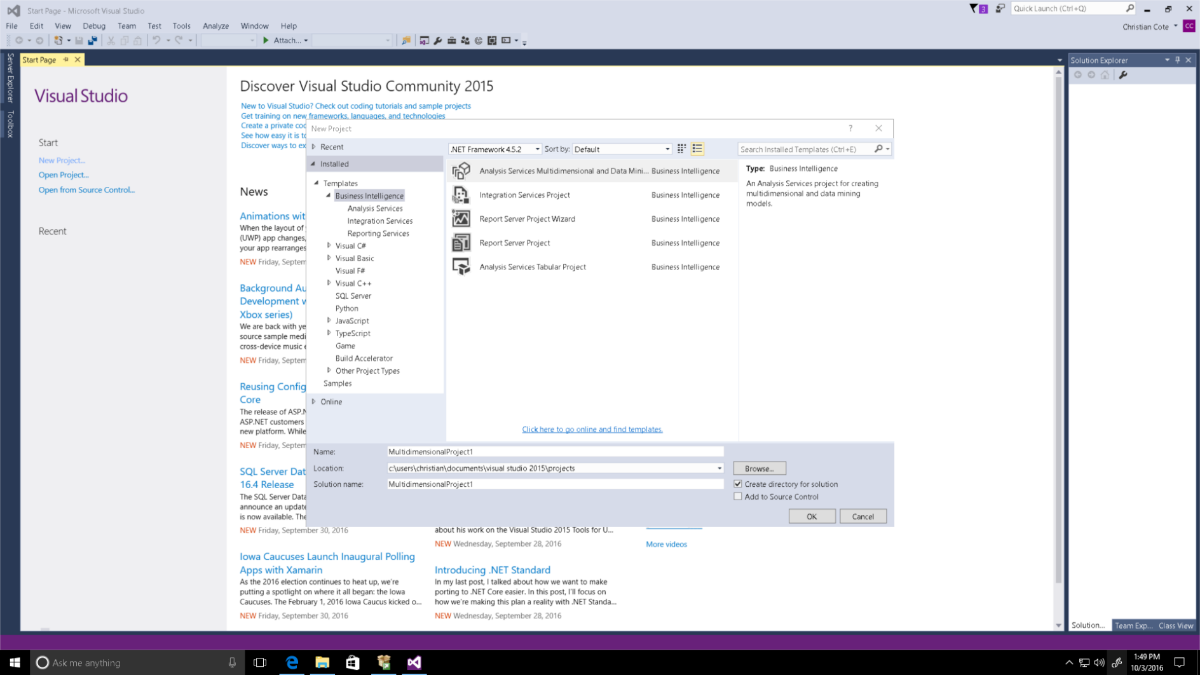The height and width of the screenshot is (675, 1200).
Task: Select SQL Server in the template tree
Action: point(353,296)
